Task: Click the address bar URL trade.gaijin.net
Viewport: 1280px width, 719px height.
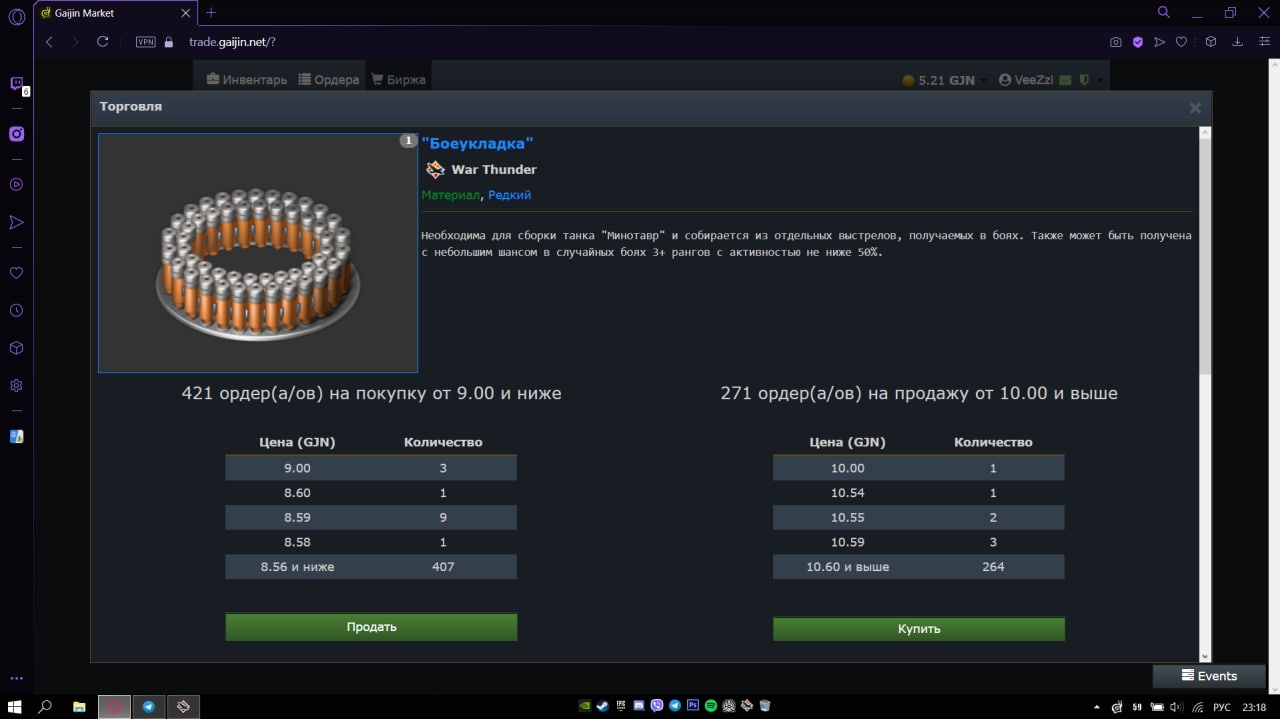Action: (232, 42)
